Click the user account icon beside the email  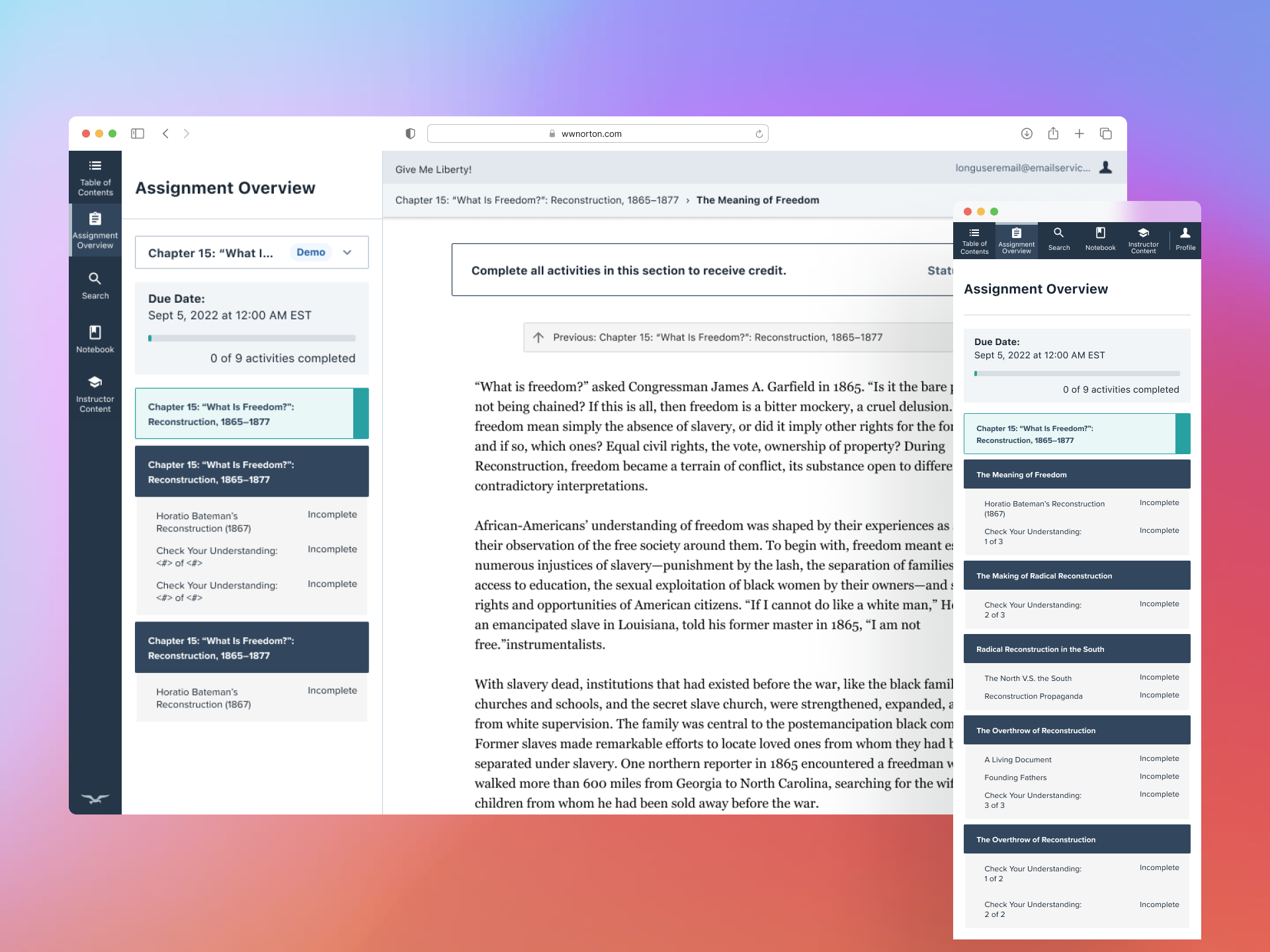point(1105,169)
